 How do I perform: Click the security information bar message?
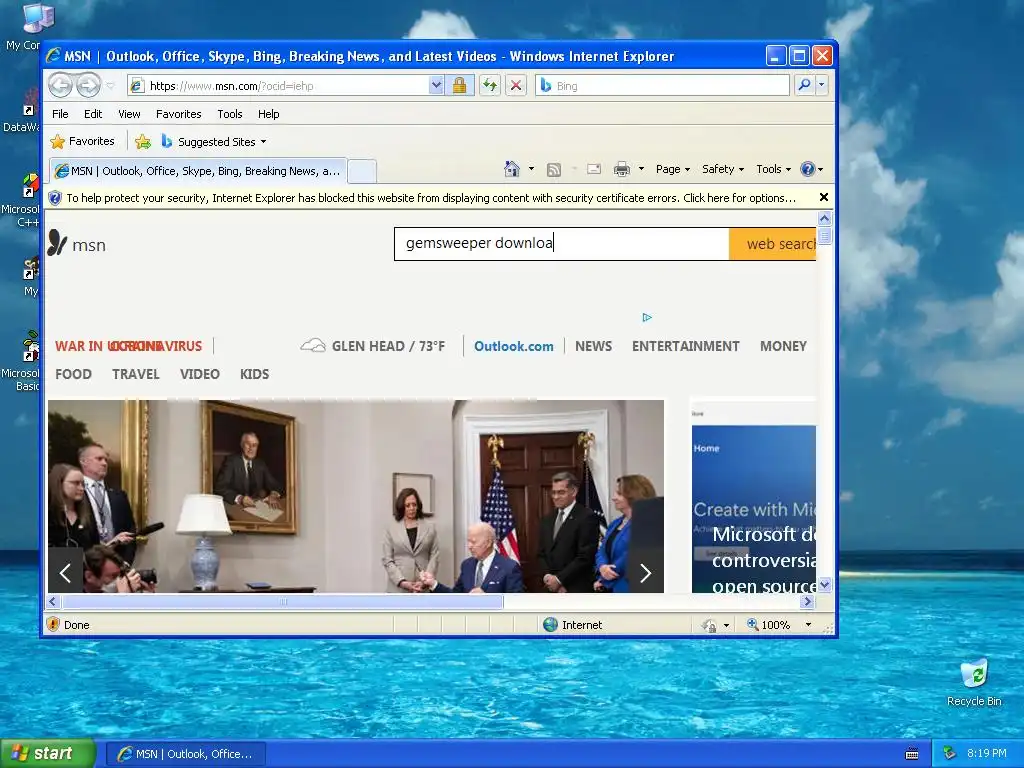[431, 198]
